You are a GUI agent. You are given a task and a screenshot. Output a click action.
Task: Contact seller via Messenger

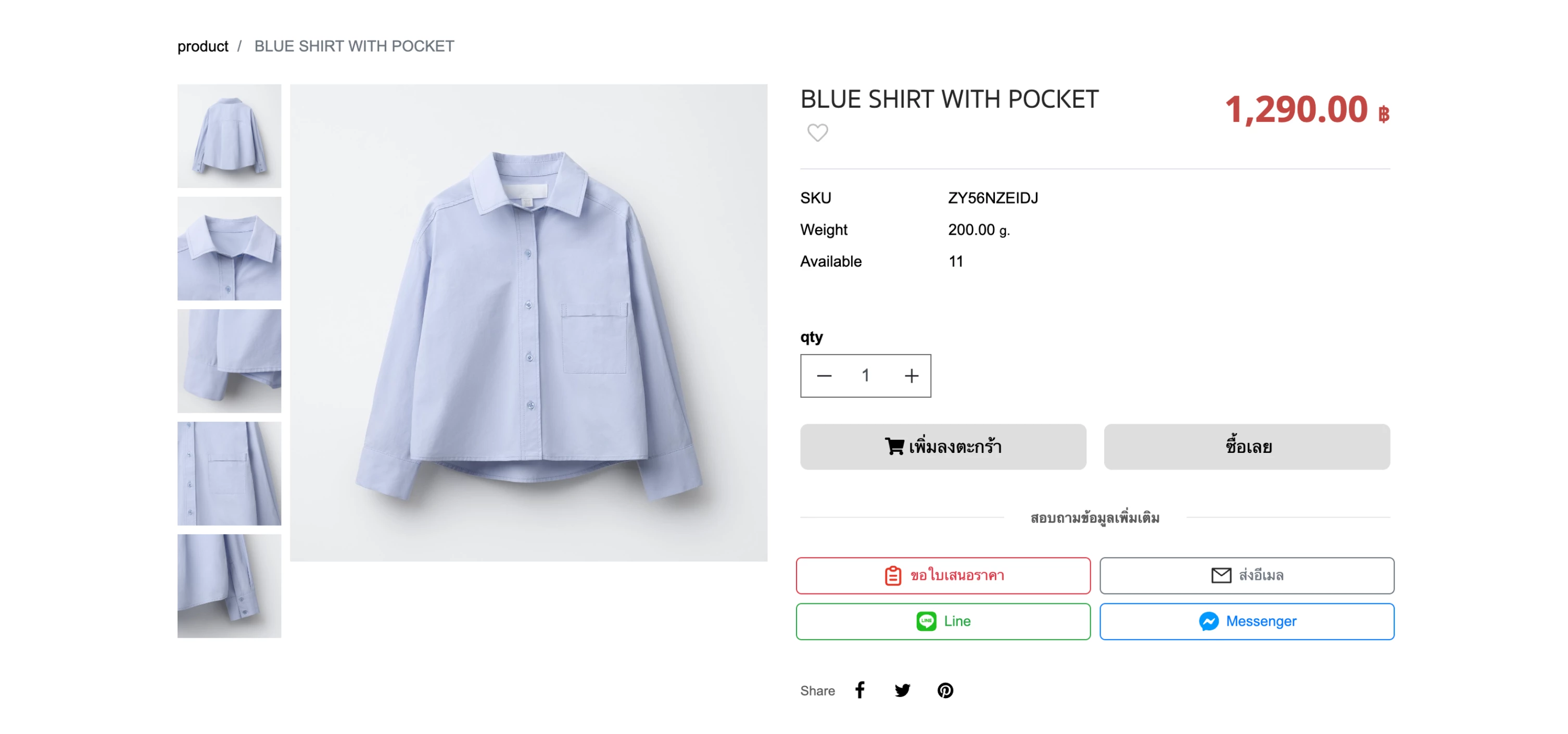1246,621
